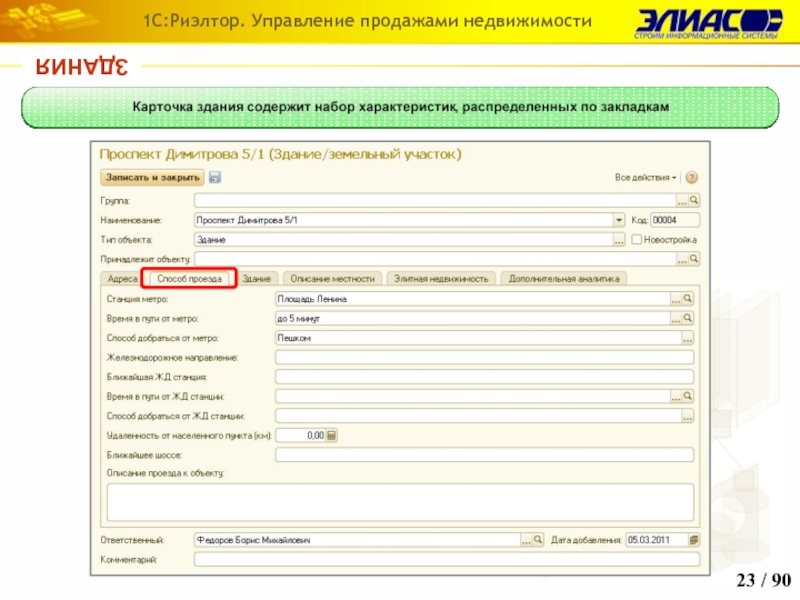Click ellipsis in Способ добраться от ЖД станции
The width and height of the screenshot is (800, 600).
pyautogui.click(x=687, y=416)
